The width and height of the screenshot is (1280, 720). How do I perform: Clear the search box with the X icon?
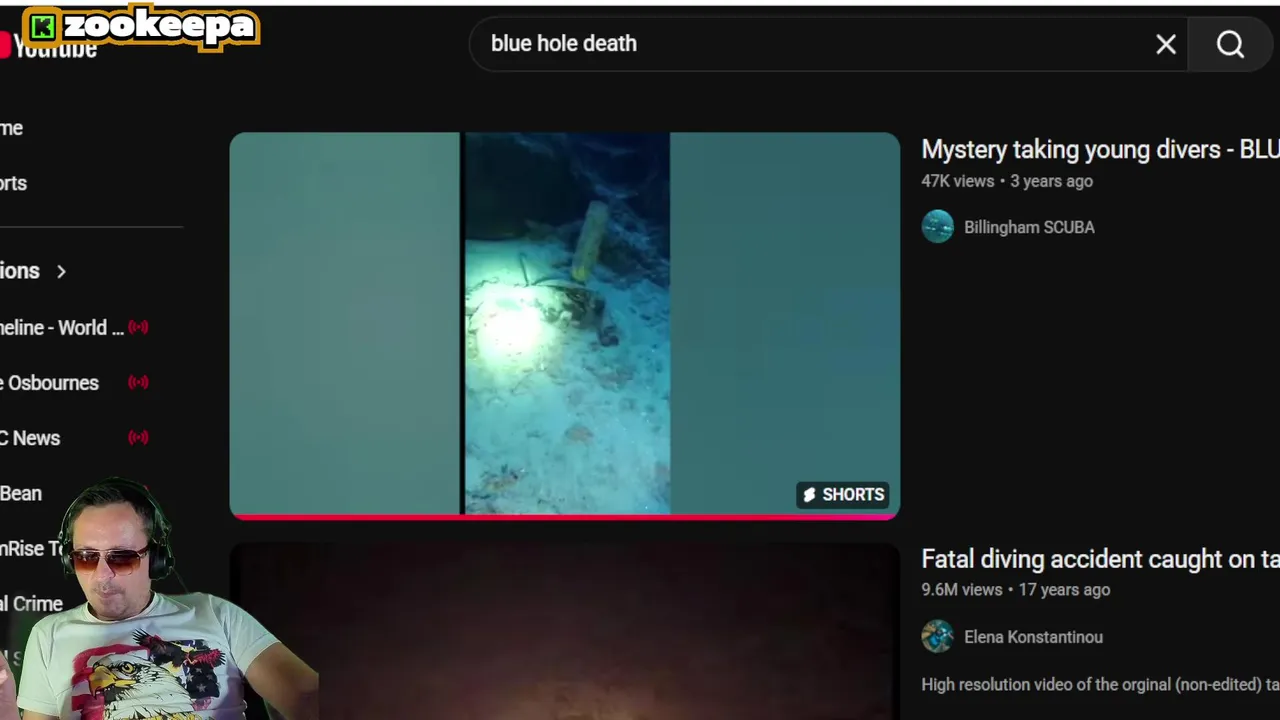tap(1166, 44)
